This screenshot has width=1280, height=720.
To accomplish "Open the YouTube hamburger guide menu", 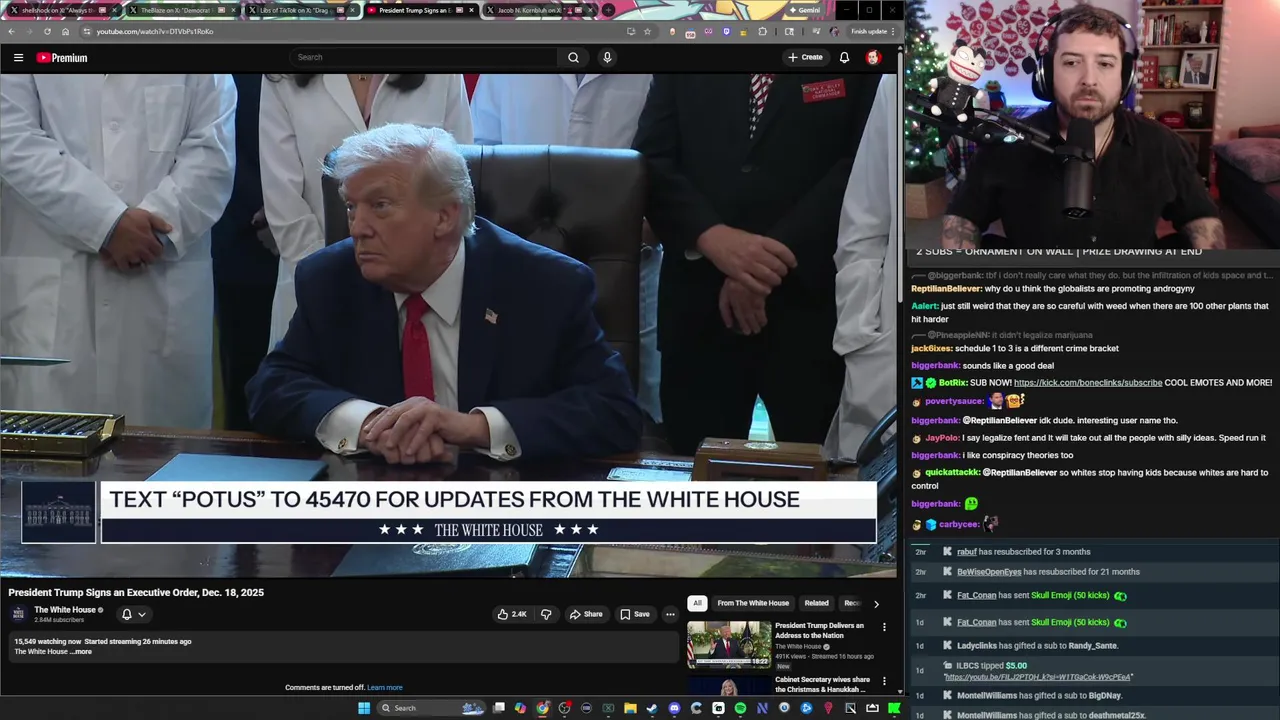I will pos(18,57).
